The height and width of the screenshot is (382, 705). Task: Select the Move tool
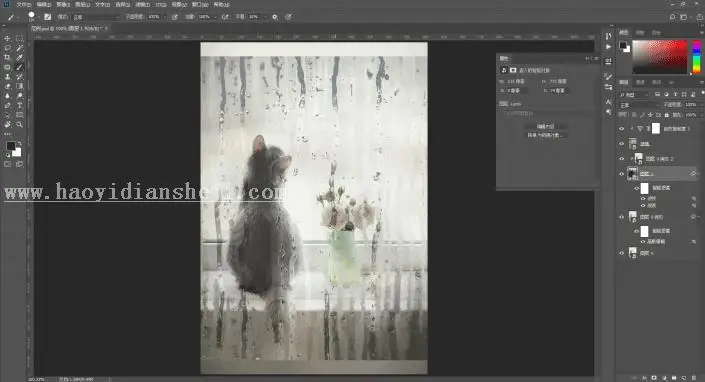click(7, 39)
